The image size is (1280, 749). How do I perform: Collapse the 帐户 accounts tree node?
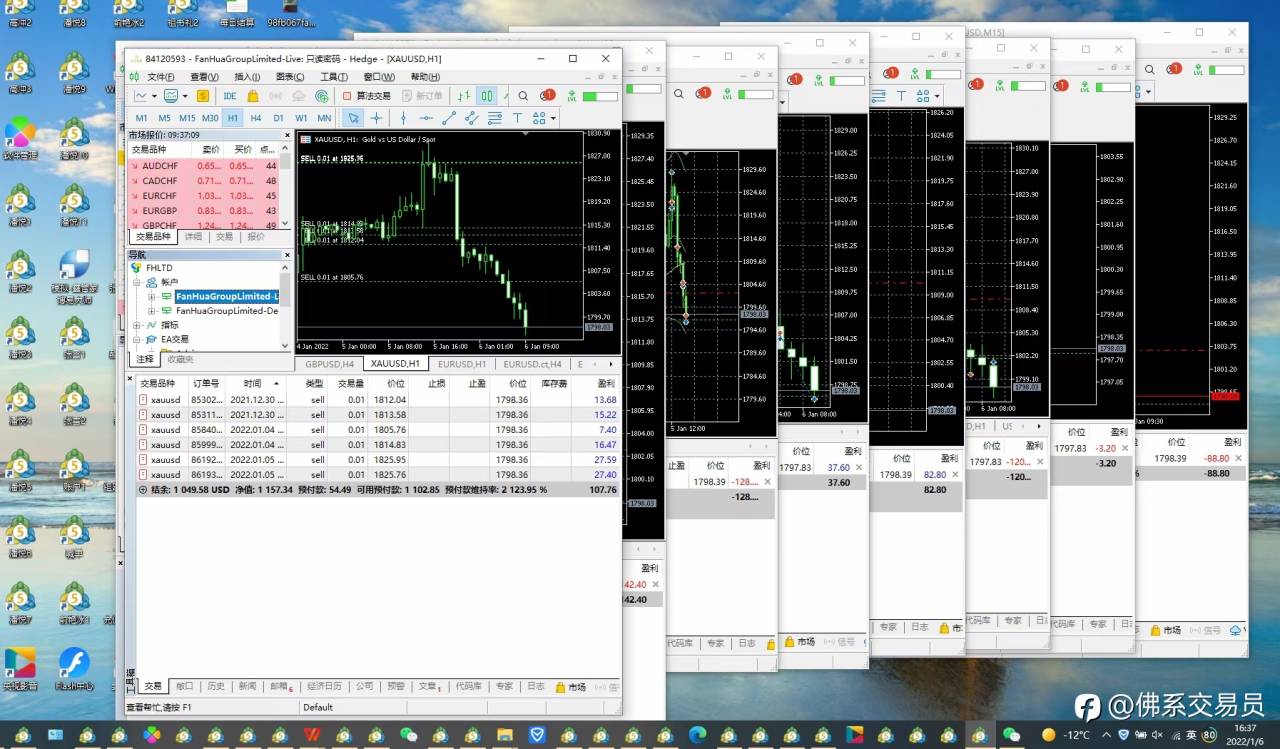(x=137, y=282)
